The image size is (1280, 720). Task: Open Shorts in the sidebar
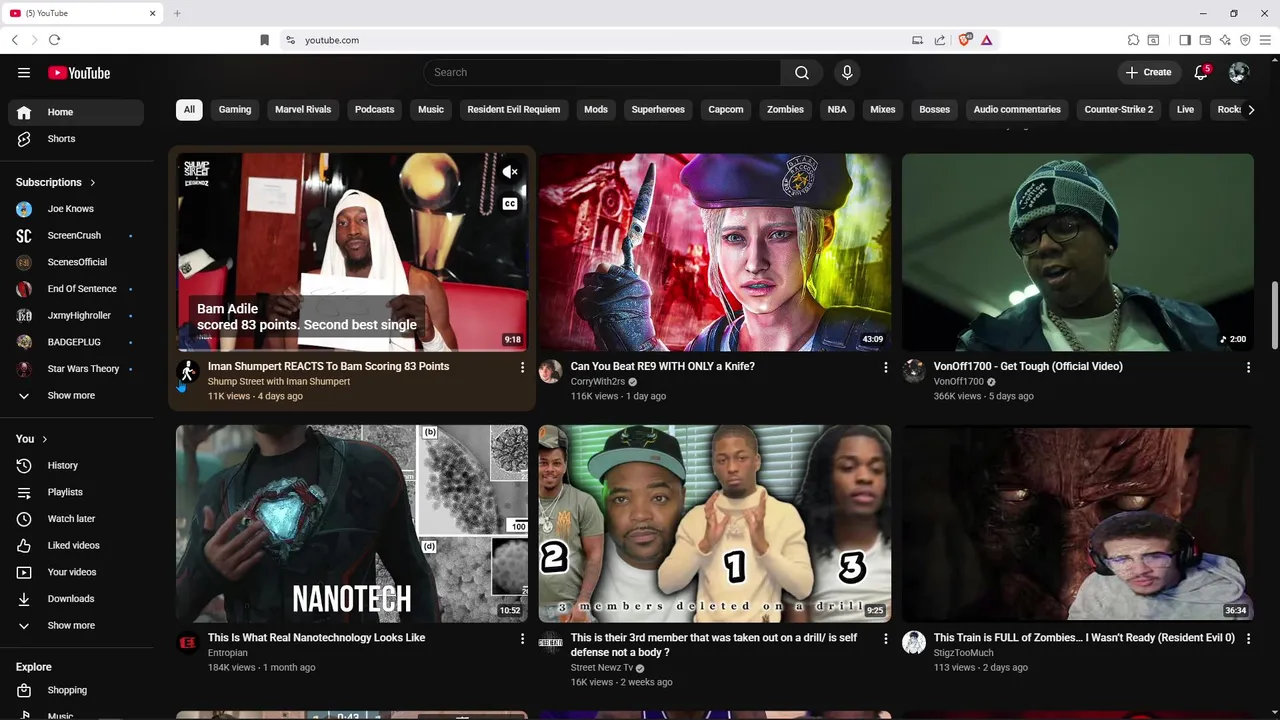(76, 139)
